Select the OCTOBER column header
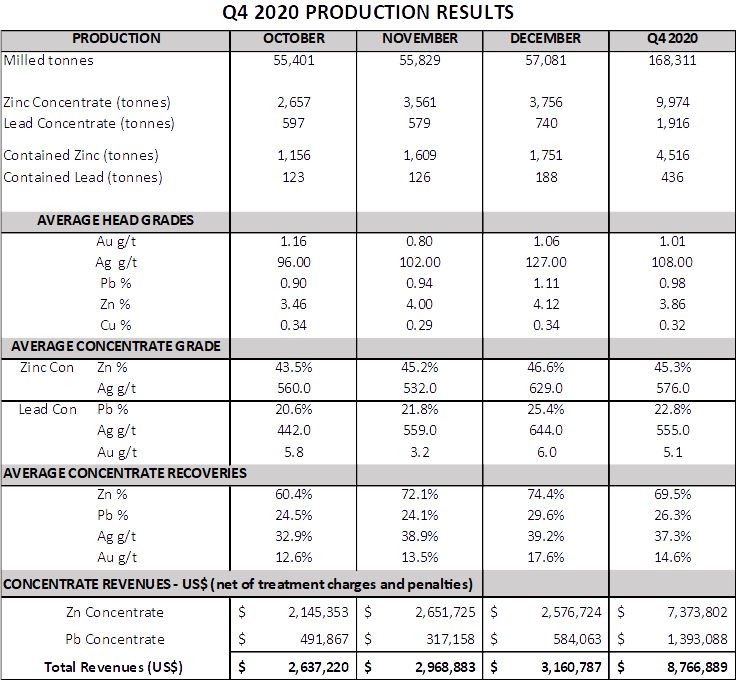The height and width of the screenshot is (680, 736). 293,39
